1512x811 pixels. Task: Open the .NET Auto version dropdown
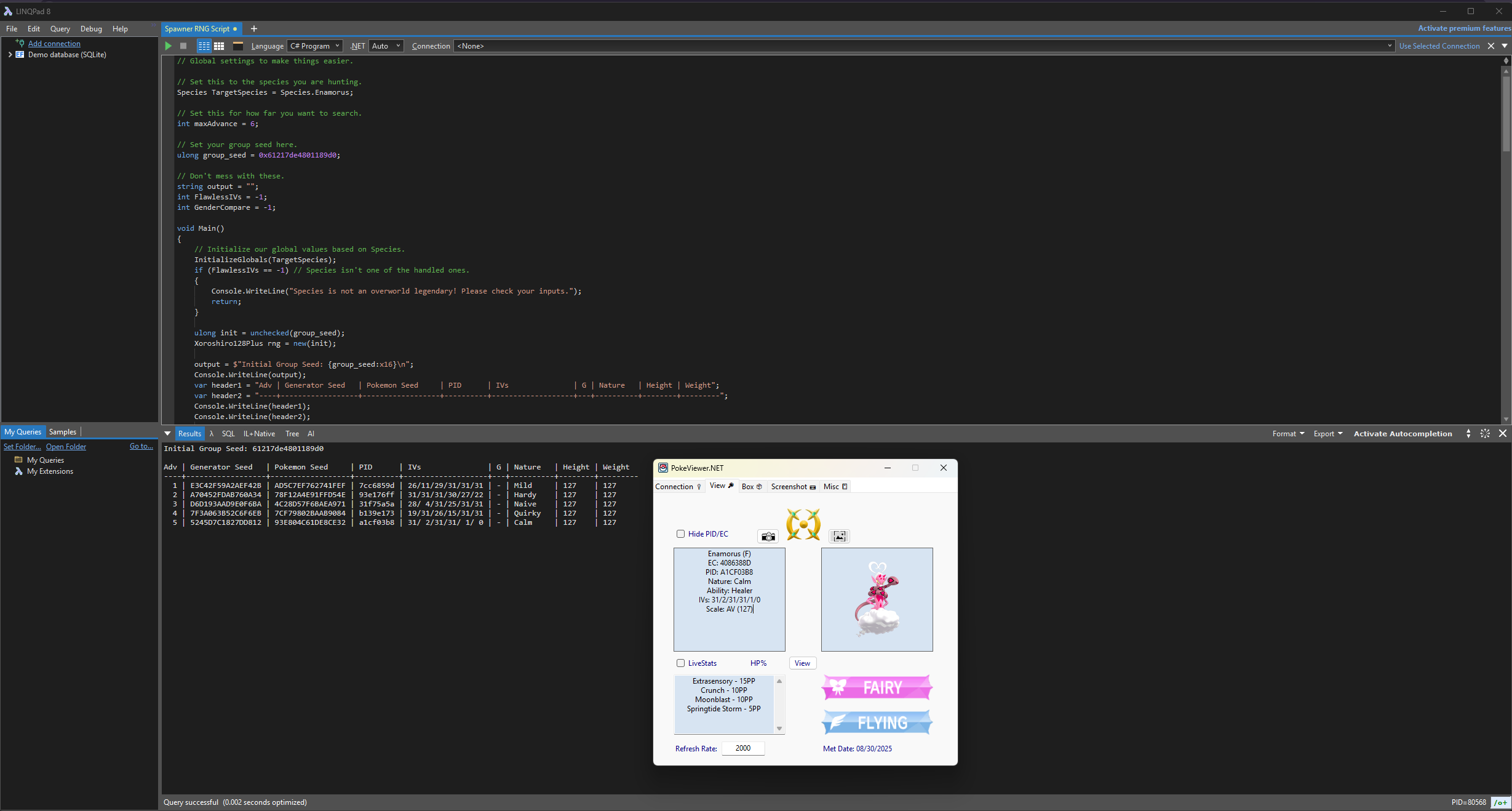386,46
